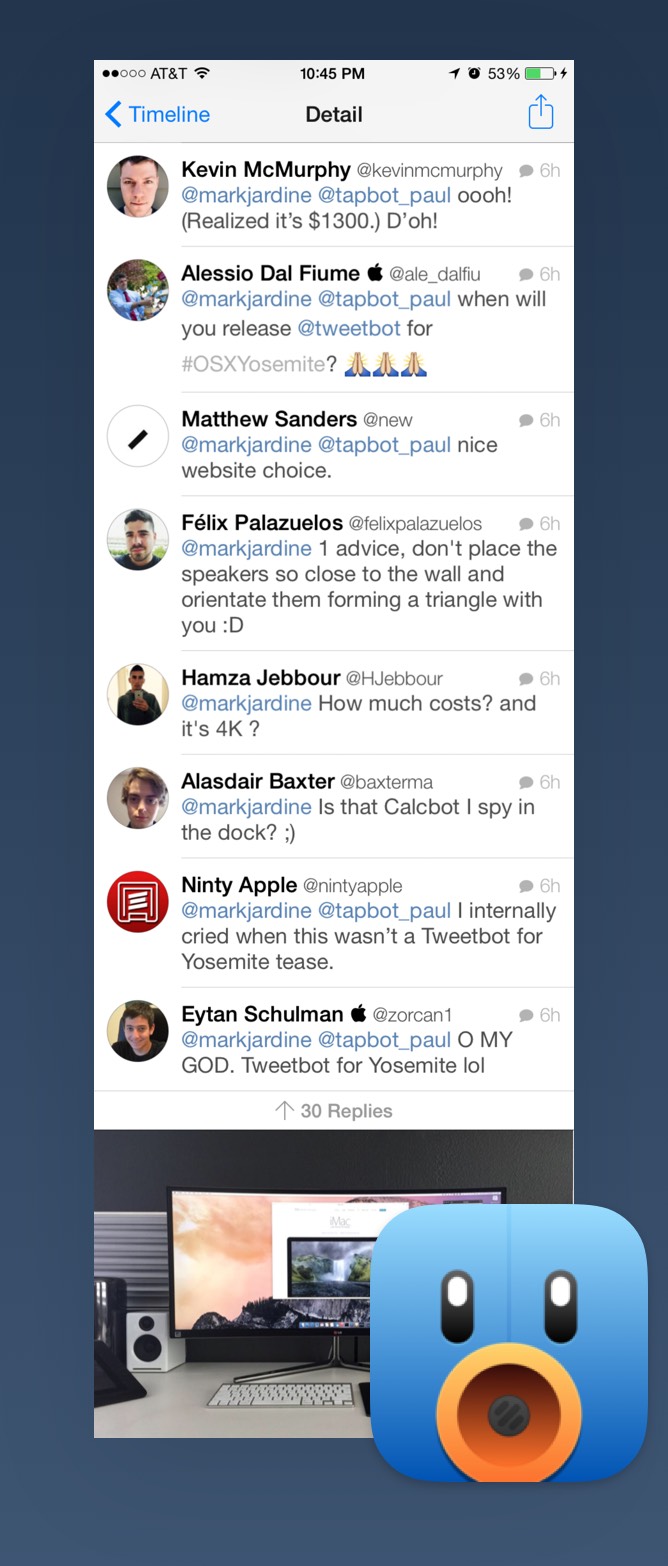668x1566 pixels.
Task: Tap the battery indicator in status bar
Action: 539,74
